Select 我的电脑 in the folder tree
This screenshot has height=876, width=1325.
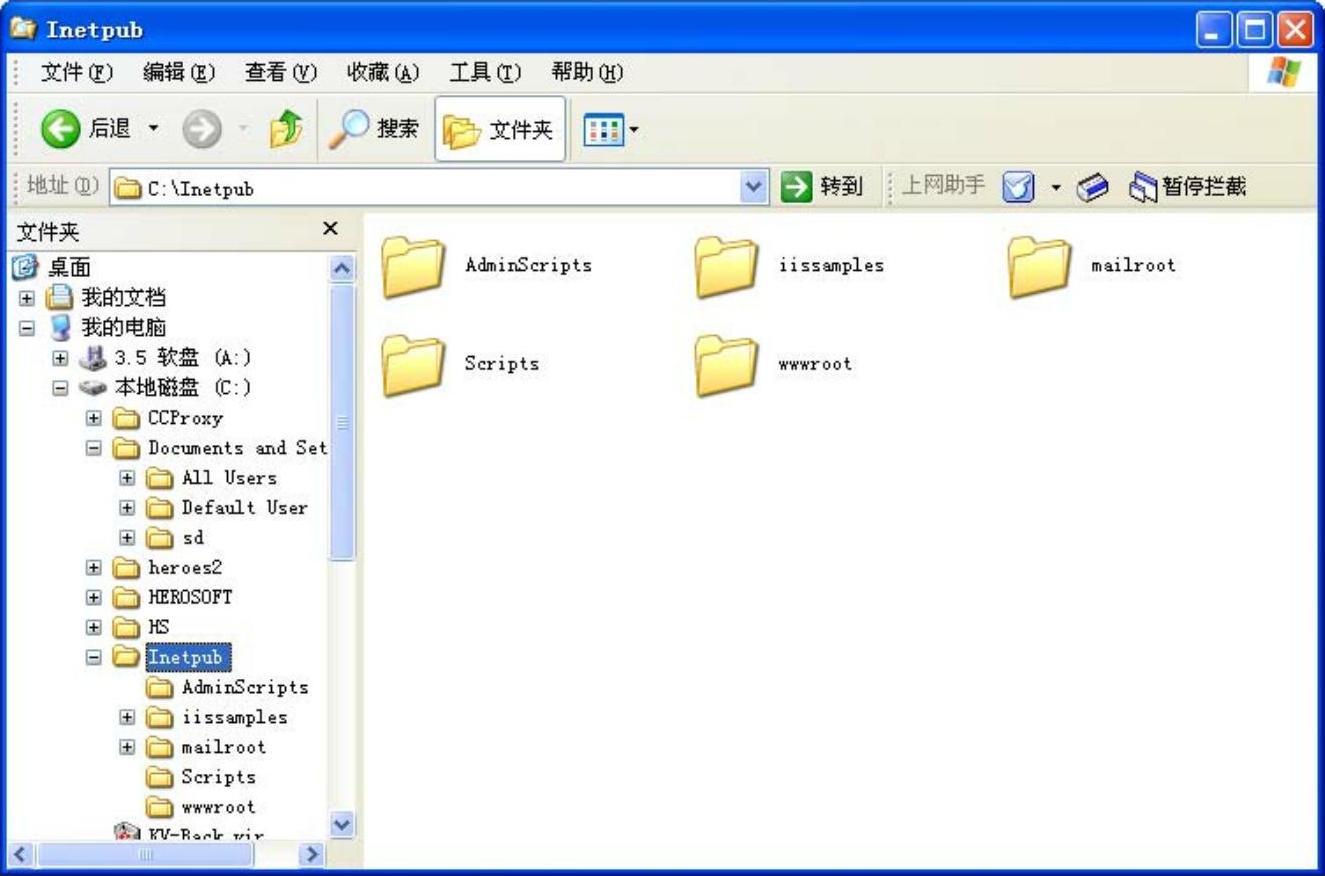pos(122,328)
